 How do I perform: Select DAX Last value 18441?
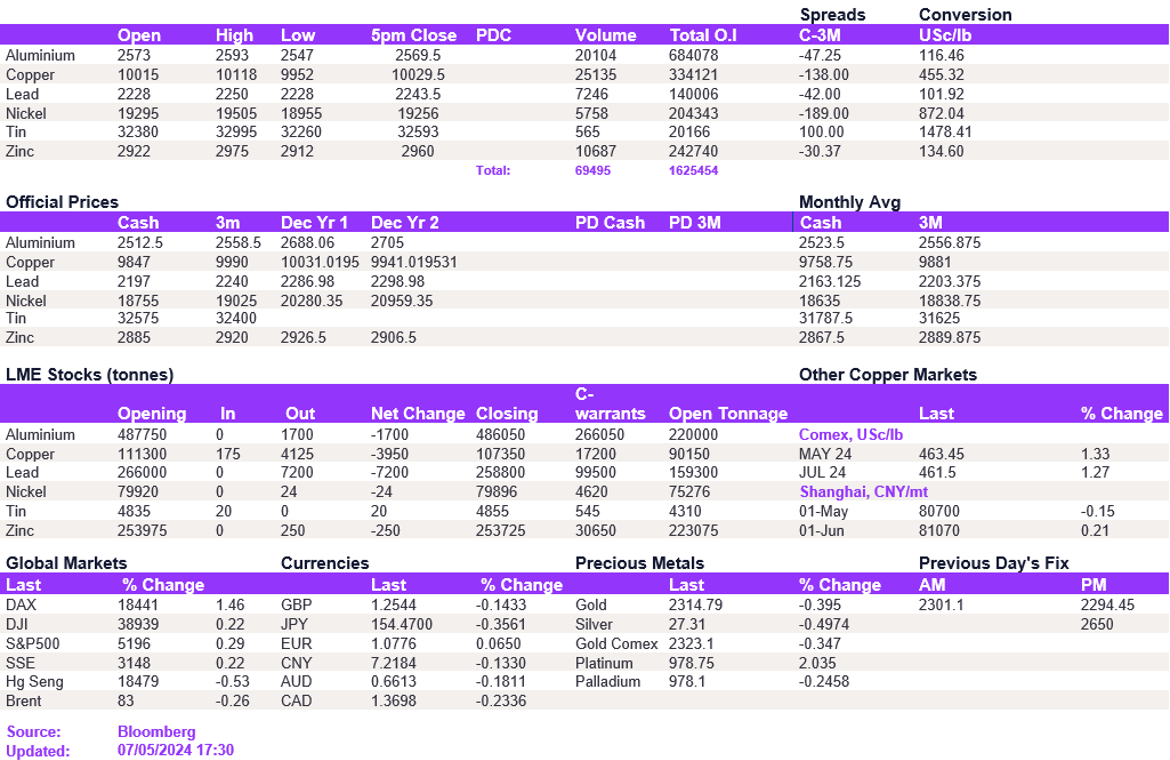[137, 606]
